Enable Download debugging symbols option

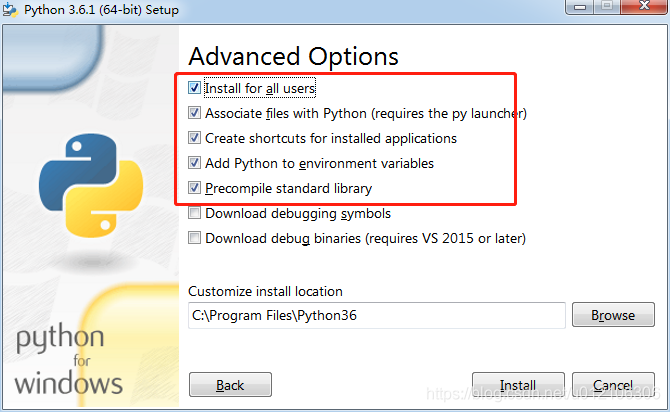(x=194, y=213)
